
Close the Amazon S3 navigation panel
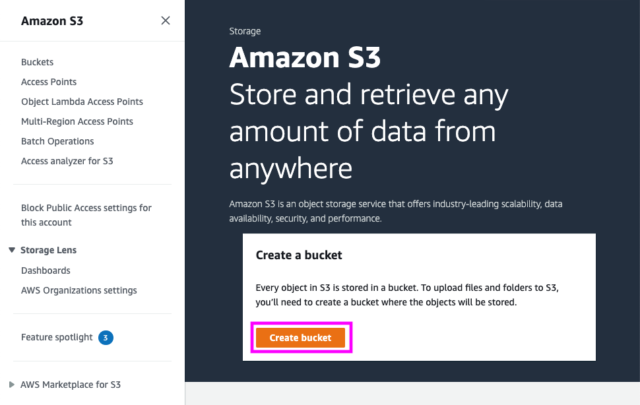coord(165,20)
